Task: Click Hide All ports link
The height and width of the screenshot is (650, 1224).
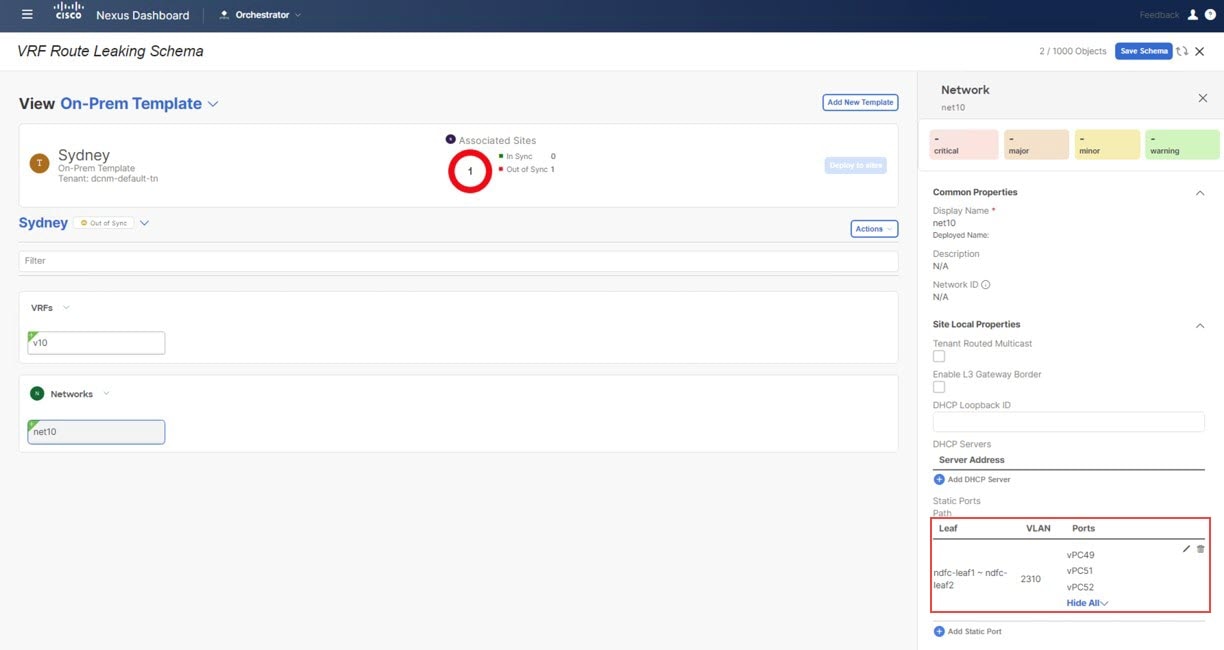Action: tap(1087, 603)
